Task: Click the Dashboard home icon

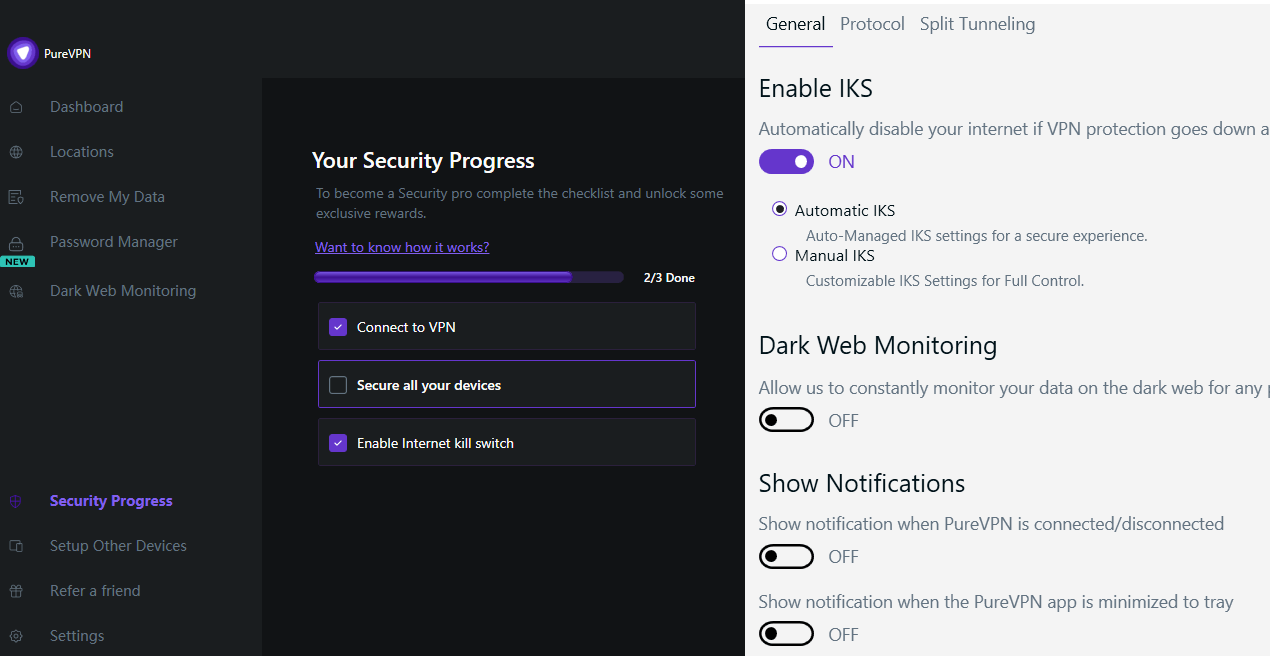Action: (16, 107)
